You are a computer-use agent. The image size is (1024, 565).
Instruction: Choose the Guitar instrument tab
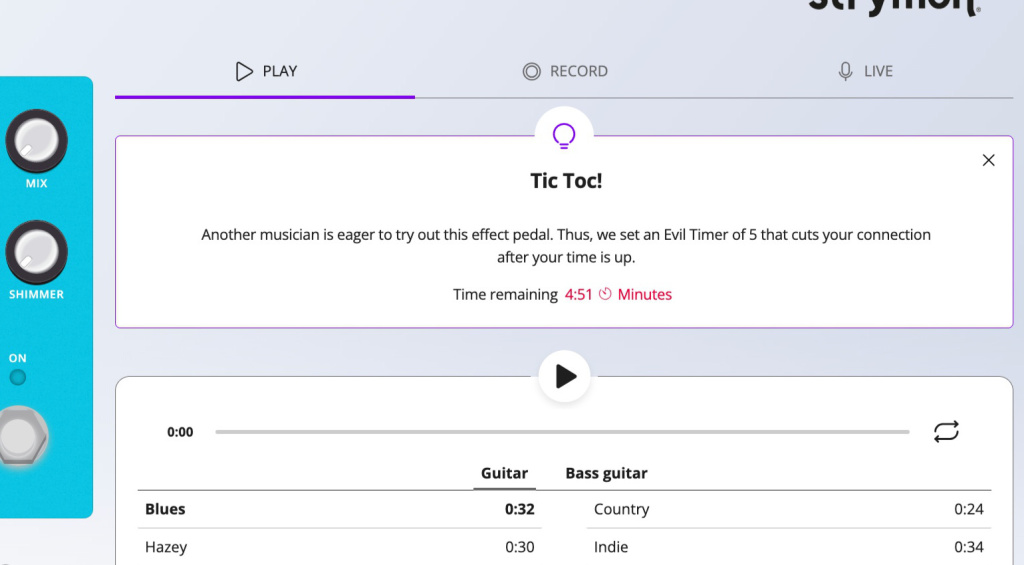(504, 473)
